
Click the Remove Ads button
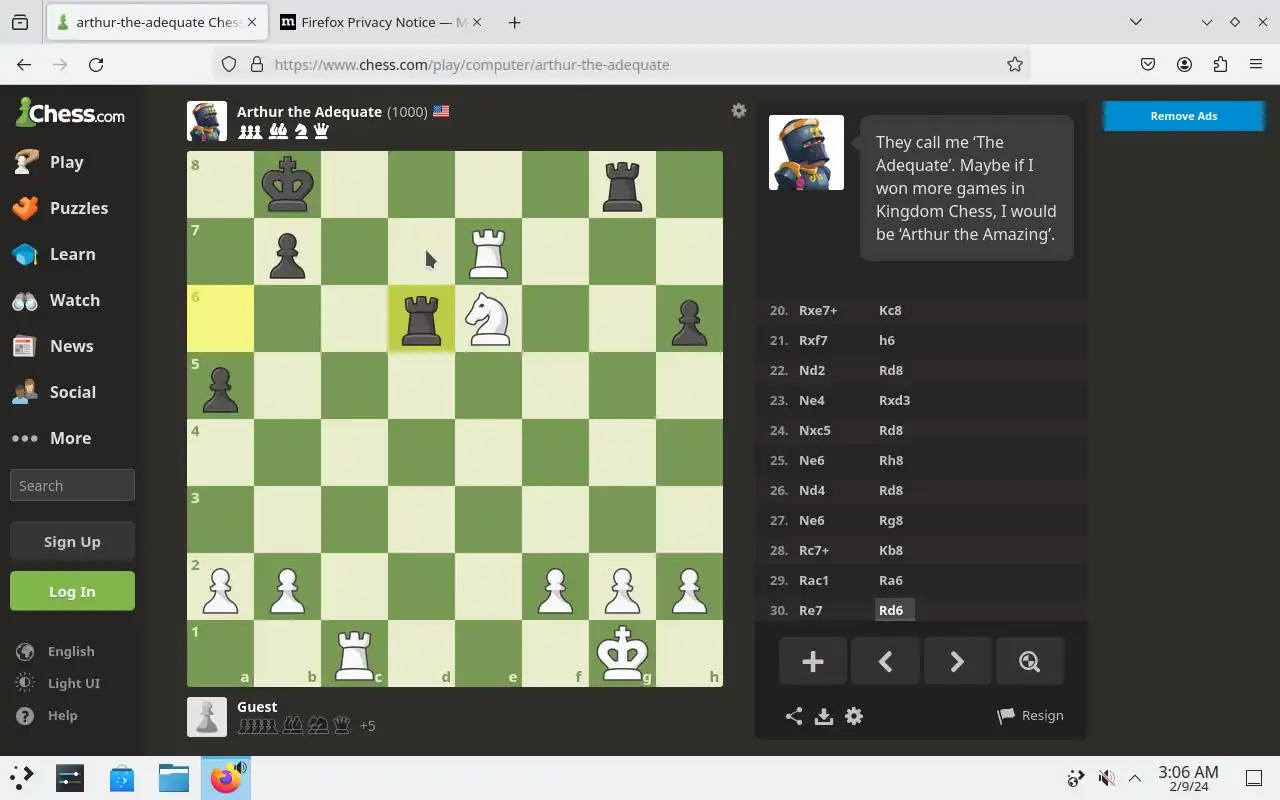(x=1183, y=116)
